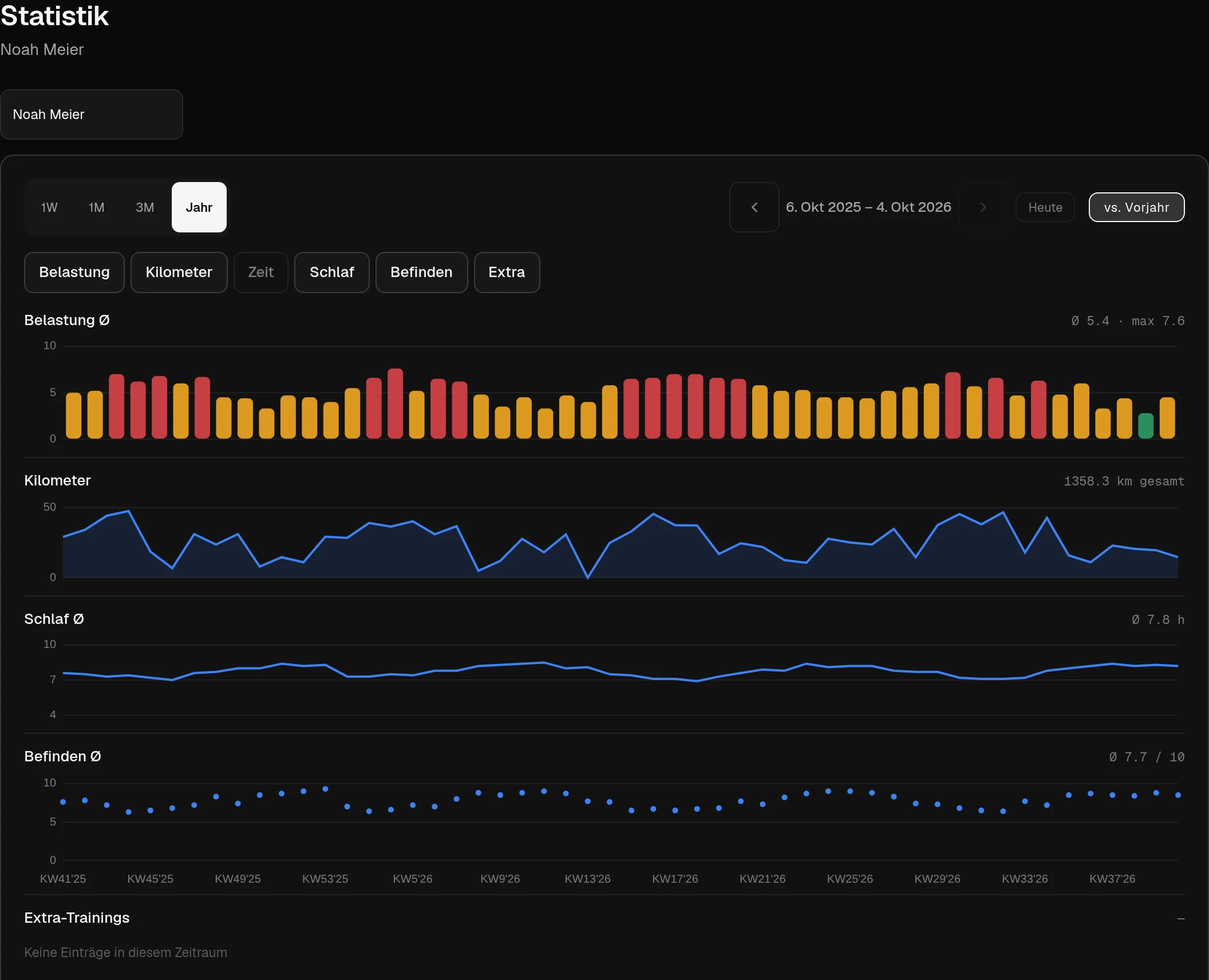Click the KW37'26 axis label
Image resolution: width=1209 pixels, height=980 pixels.
pos(1112,879)
